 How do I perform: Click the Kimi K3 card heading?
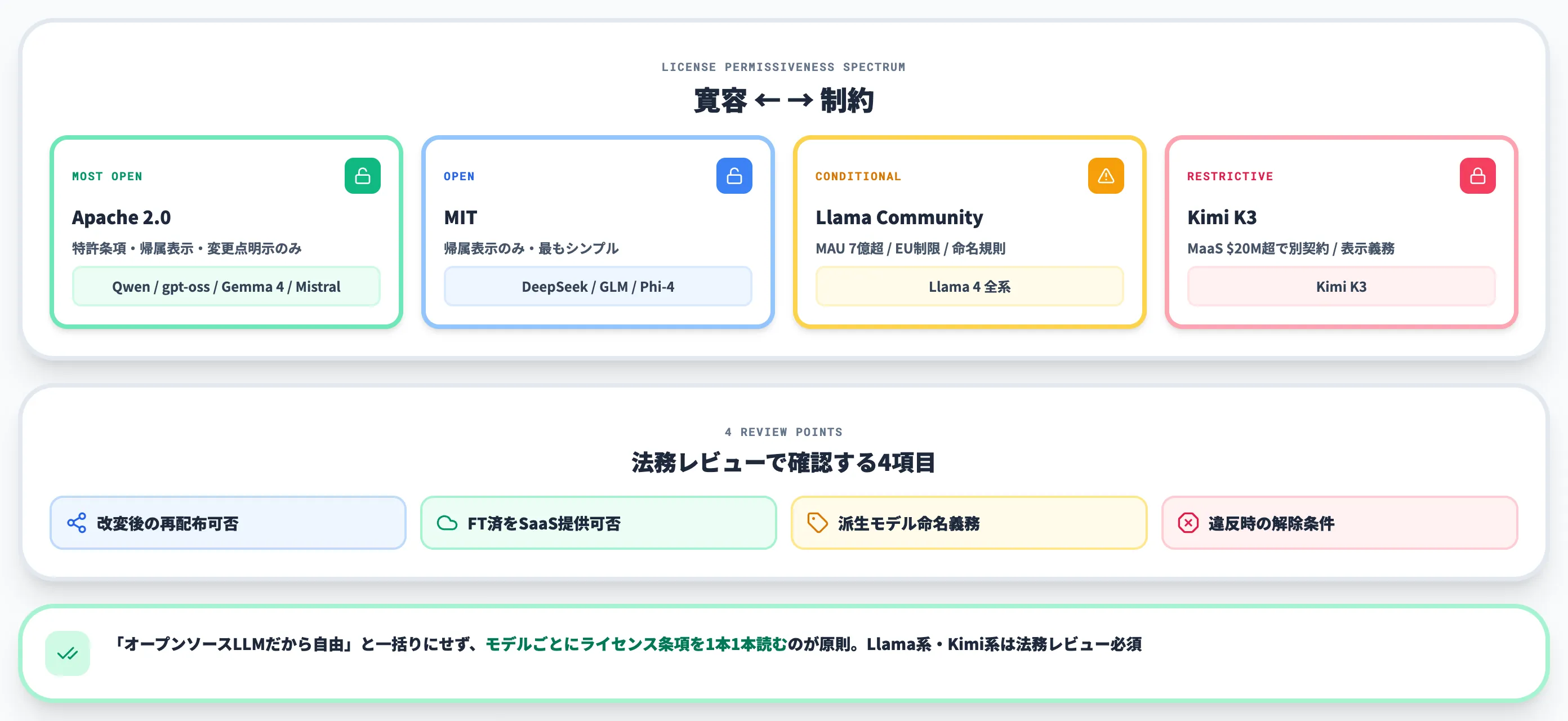click(1222, 217)
